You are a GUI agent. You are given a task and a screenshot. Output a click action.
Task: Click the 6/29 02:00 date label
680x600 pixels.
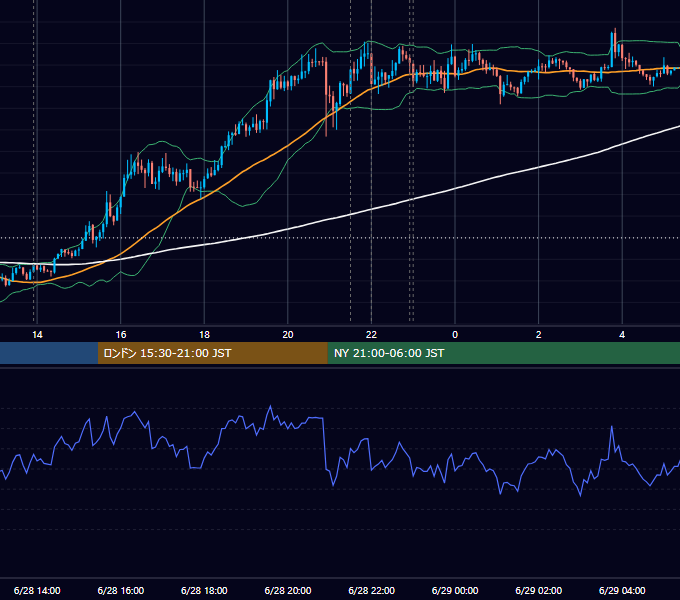(x=539, y=590)
